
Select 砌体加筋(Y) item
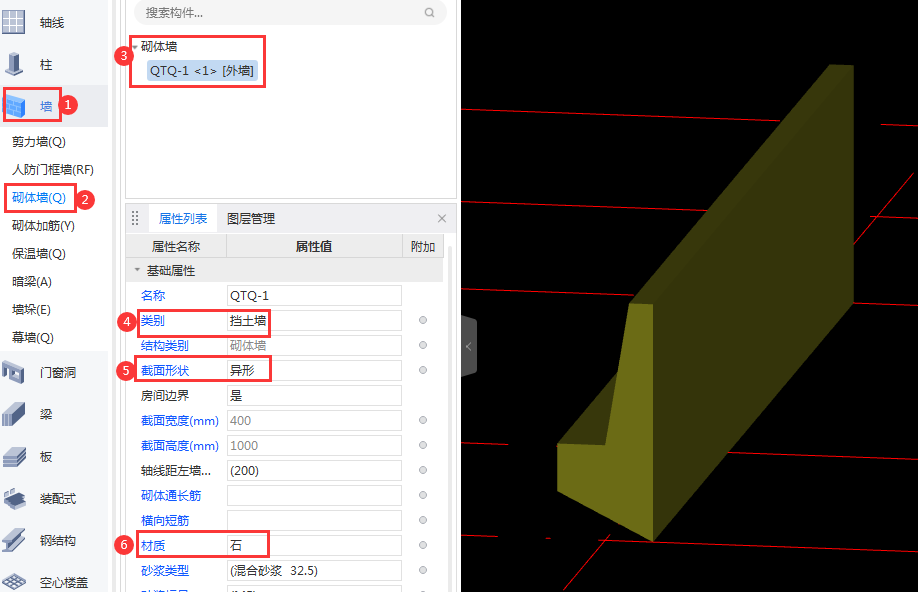coord(43,226)
